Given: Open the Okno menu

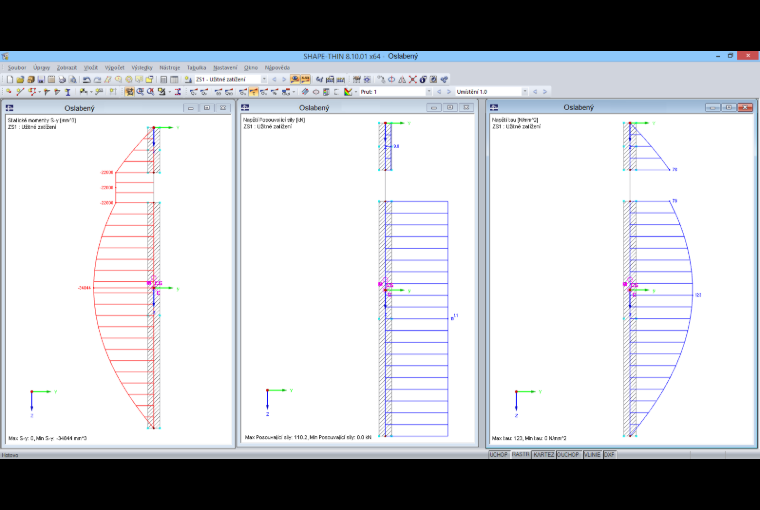Looking at the screenshot, I should pyautogui.click(x=251, y=67).
